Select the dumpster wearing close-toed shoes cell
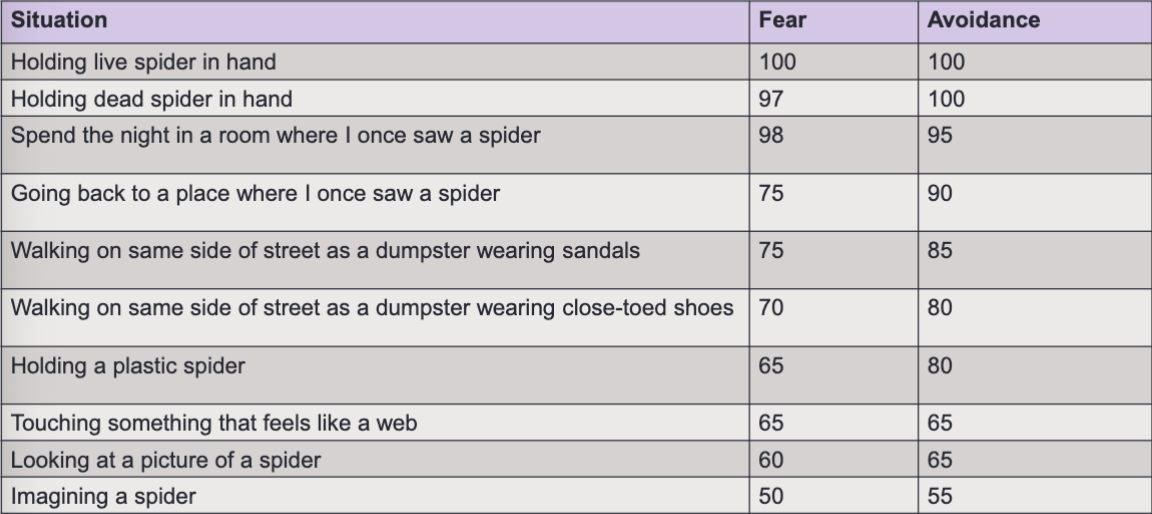1152x514 pixels. point(372,308)
